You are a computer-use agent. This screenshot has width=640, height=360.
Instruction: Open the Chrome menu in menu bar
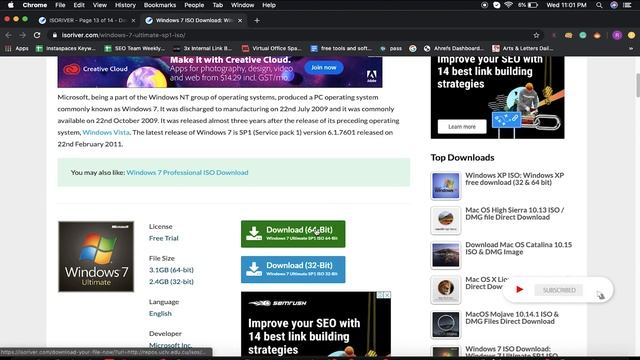(35, 5)
